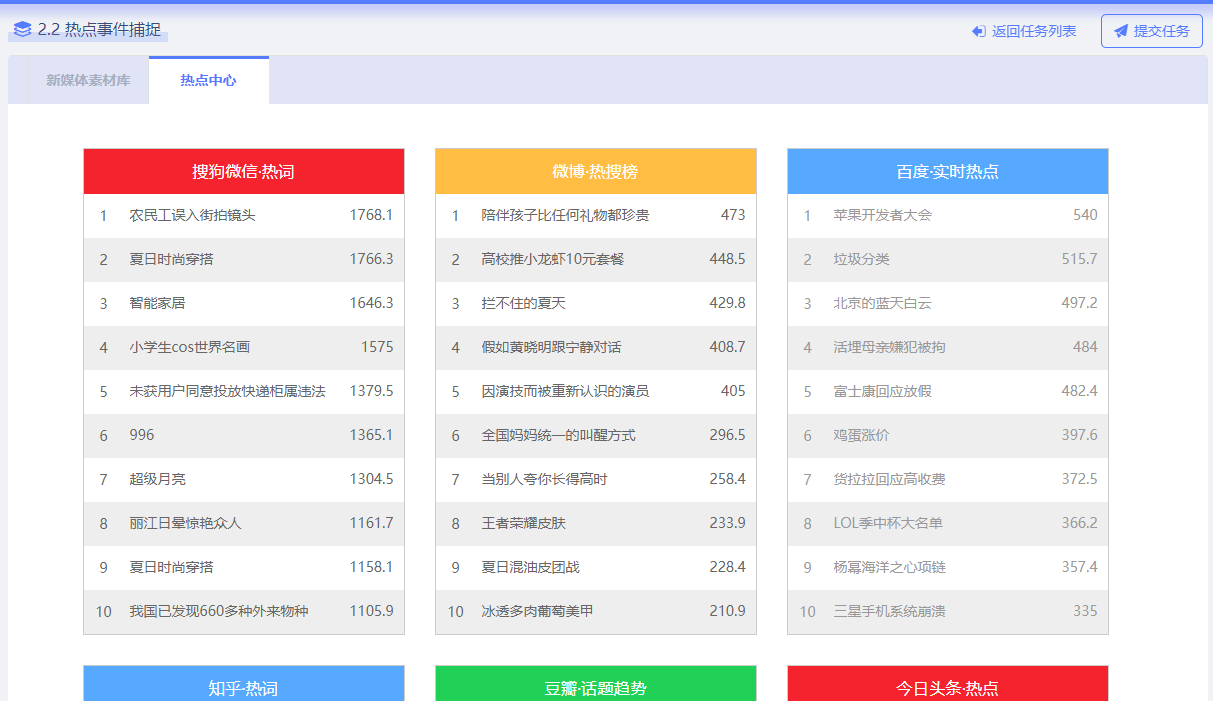Open 王者荣耀皮肤 topic
The height and width of the screenshot is (701, 1213).
523,523
